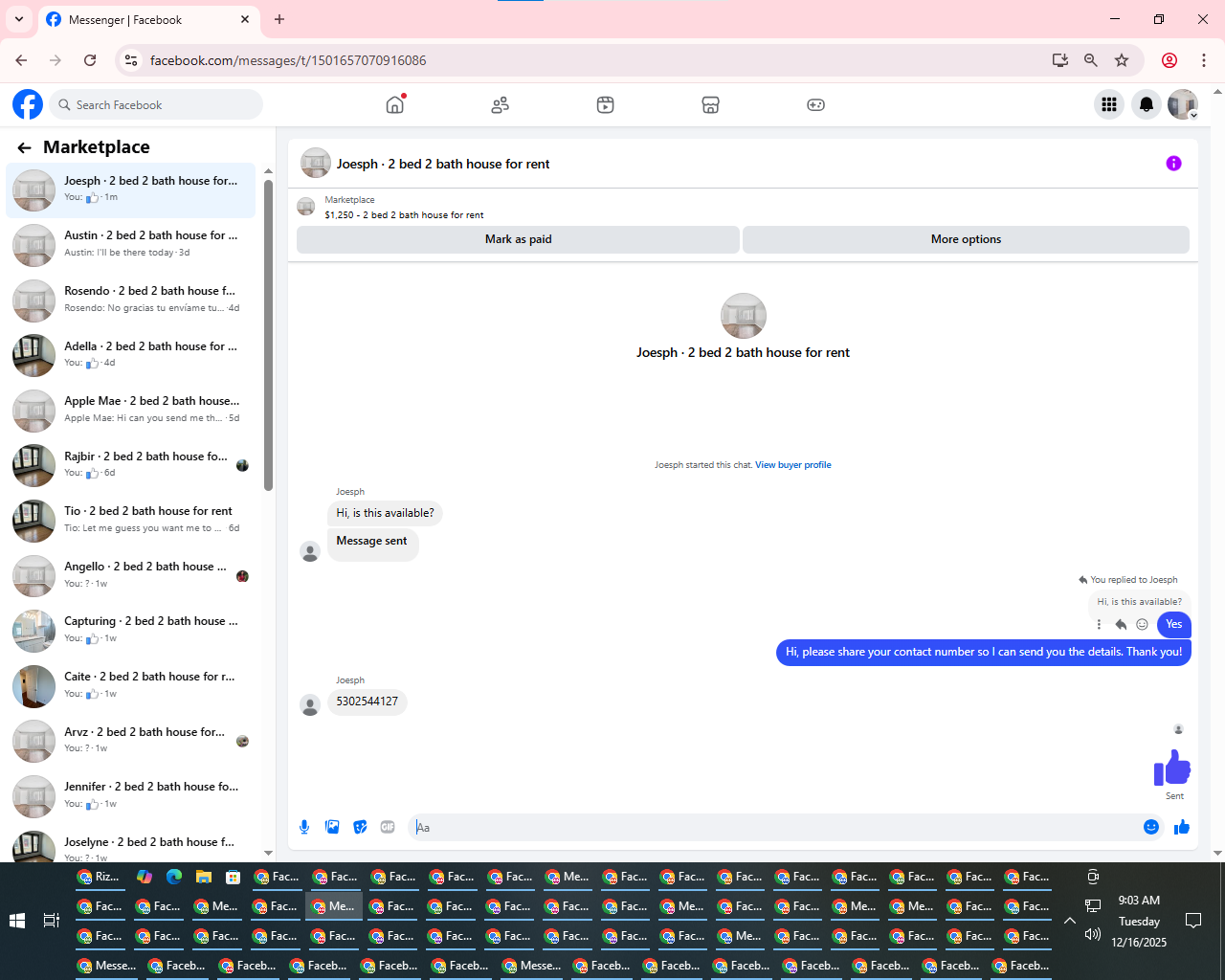
Task: Open the three-dot menu beside the Yes message
Action: point(1099,624)
